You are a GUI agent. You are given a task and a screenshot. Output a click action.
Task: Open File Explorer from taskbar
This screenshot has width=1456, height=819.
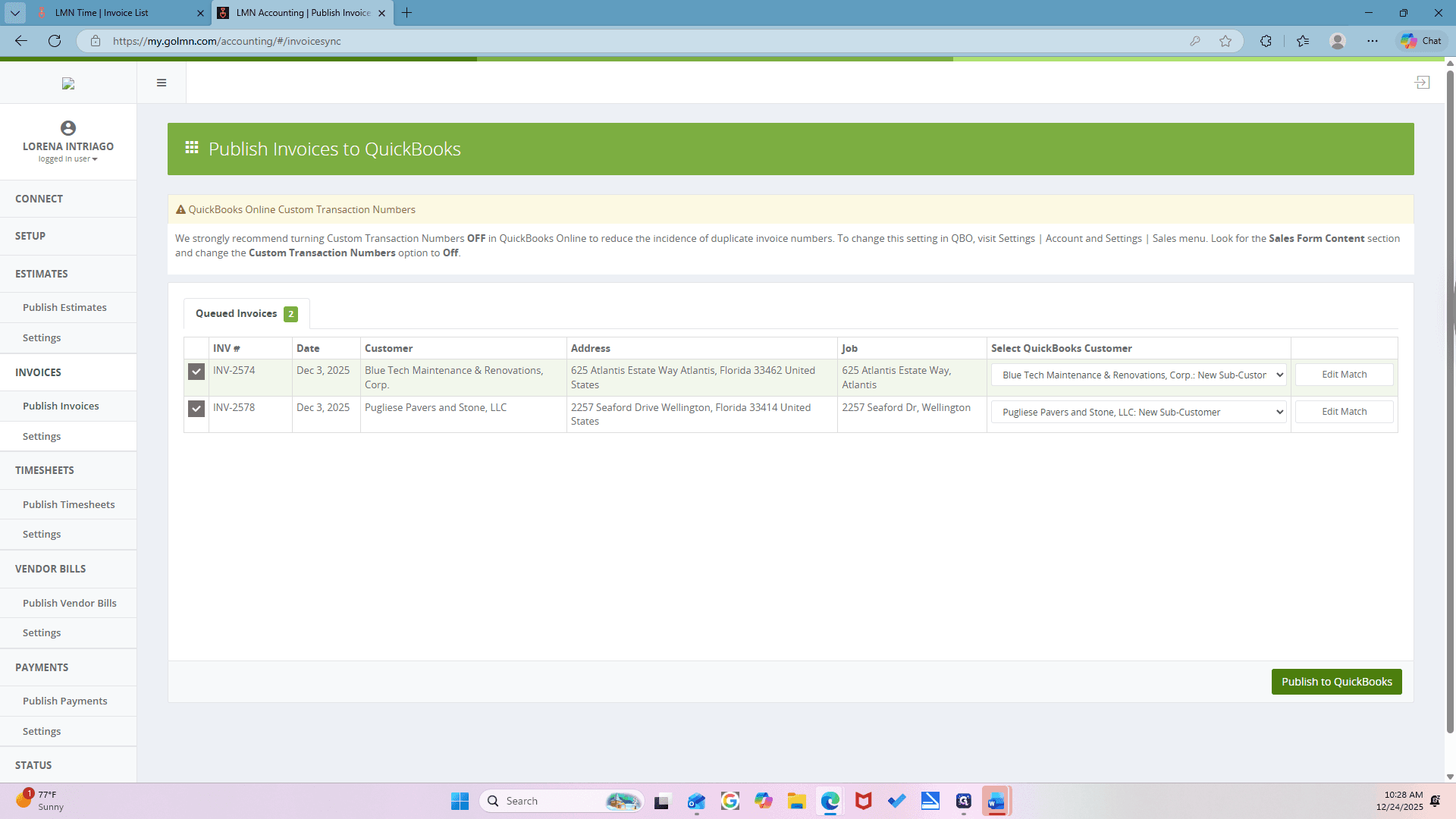(x=796, y=801)
